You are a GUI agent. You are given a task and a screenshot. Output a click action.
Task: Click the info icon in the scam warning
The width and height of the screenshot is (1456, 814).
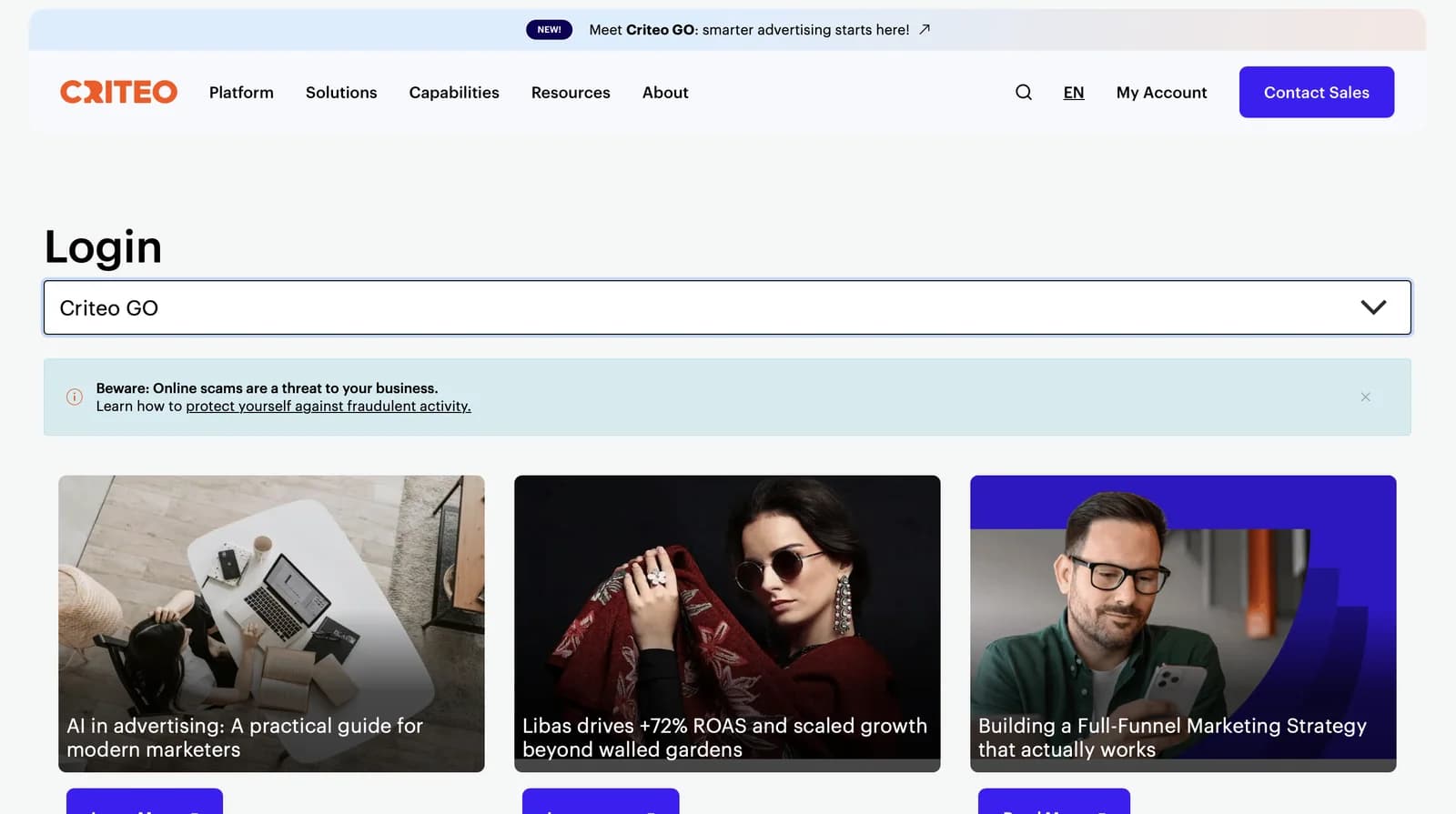coord(75,397)
